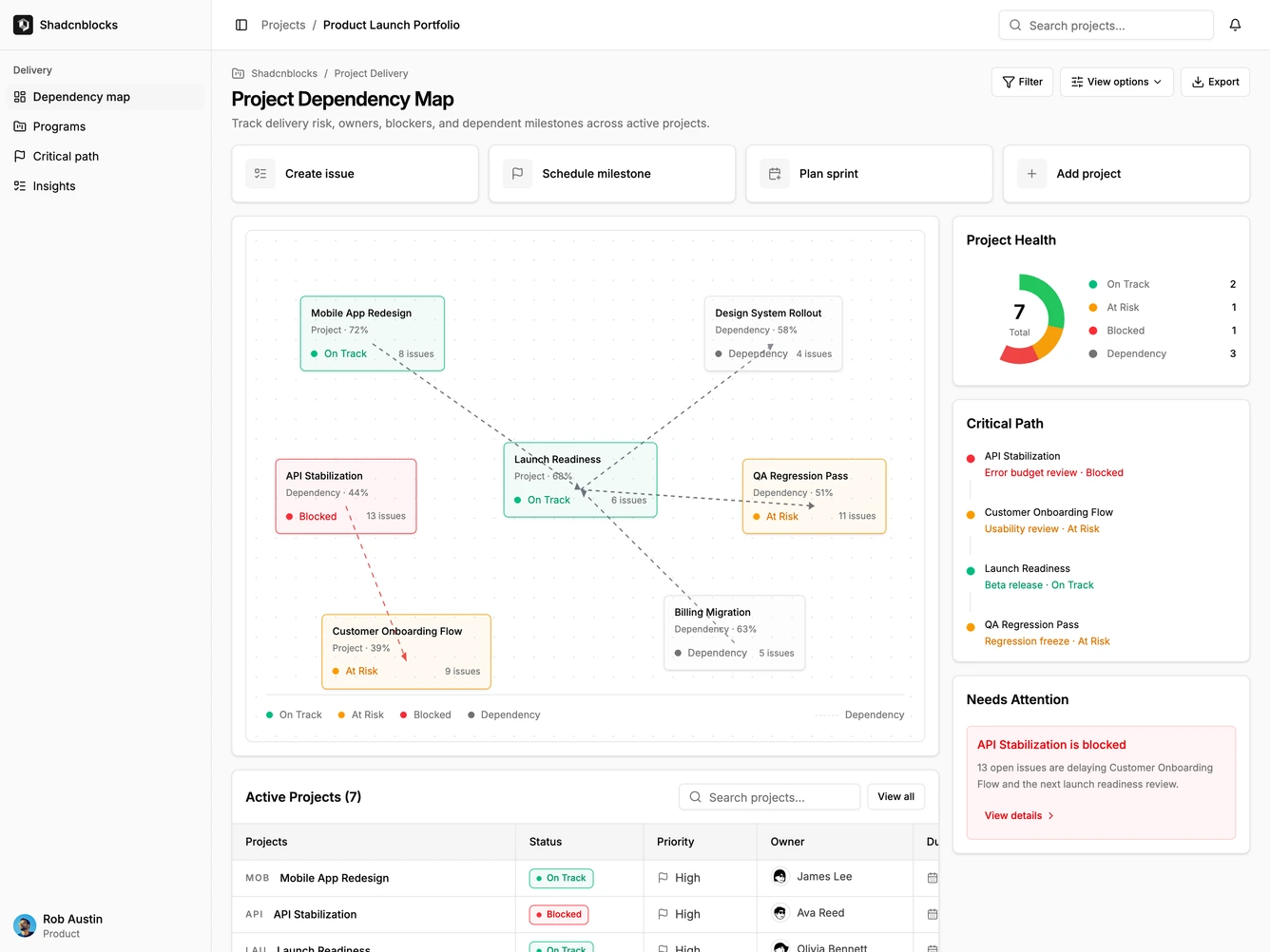Click the Plan sprint calendar icon
The height and width of the screenshot is (952, 1270).
point(775,174)
